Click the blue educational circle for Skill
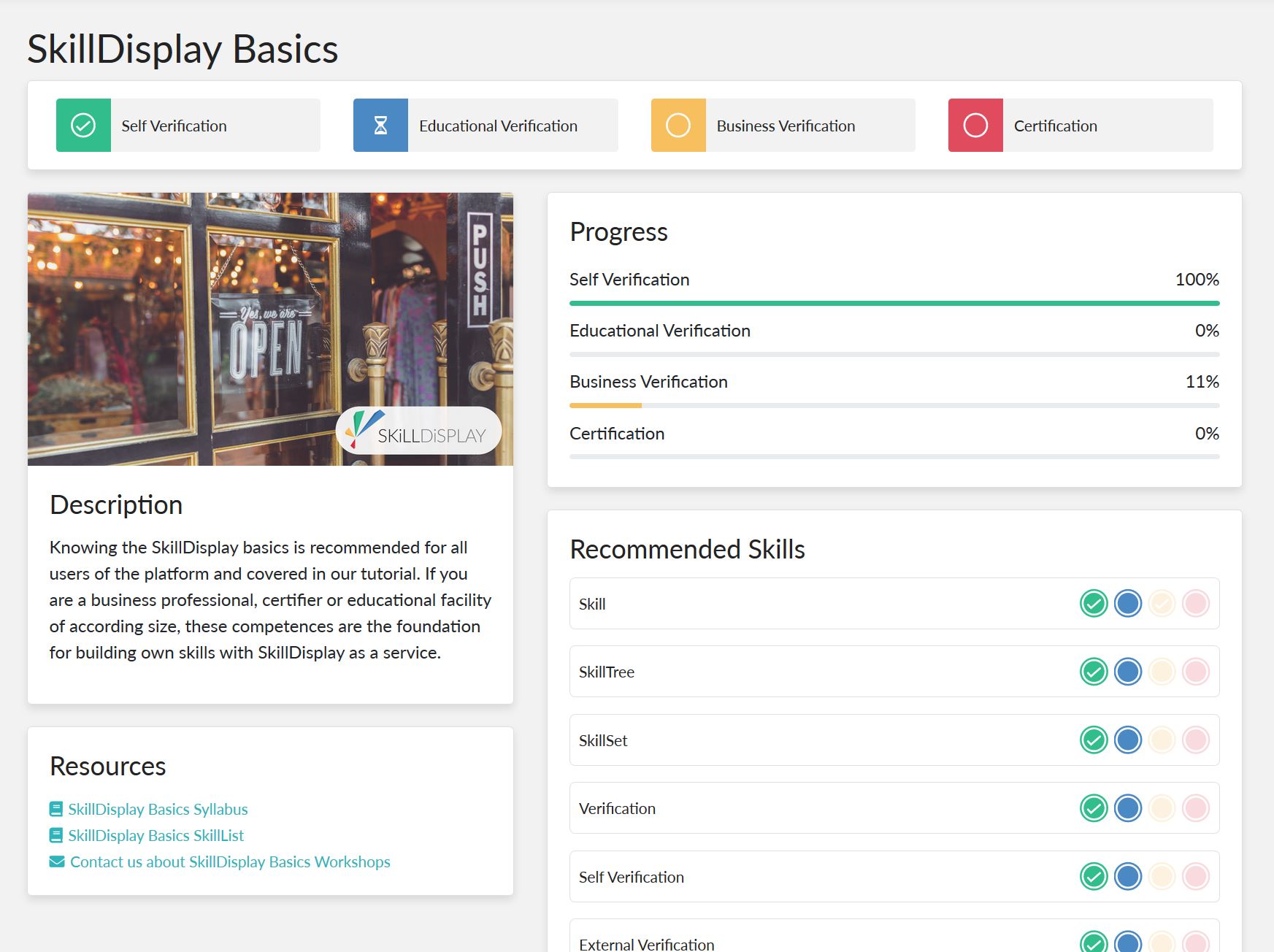The height and width of the screenshot is (952, 1274). (1128, 604)
